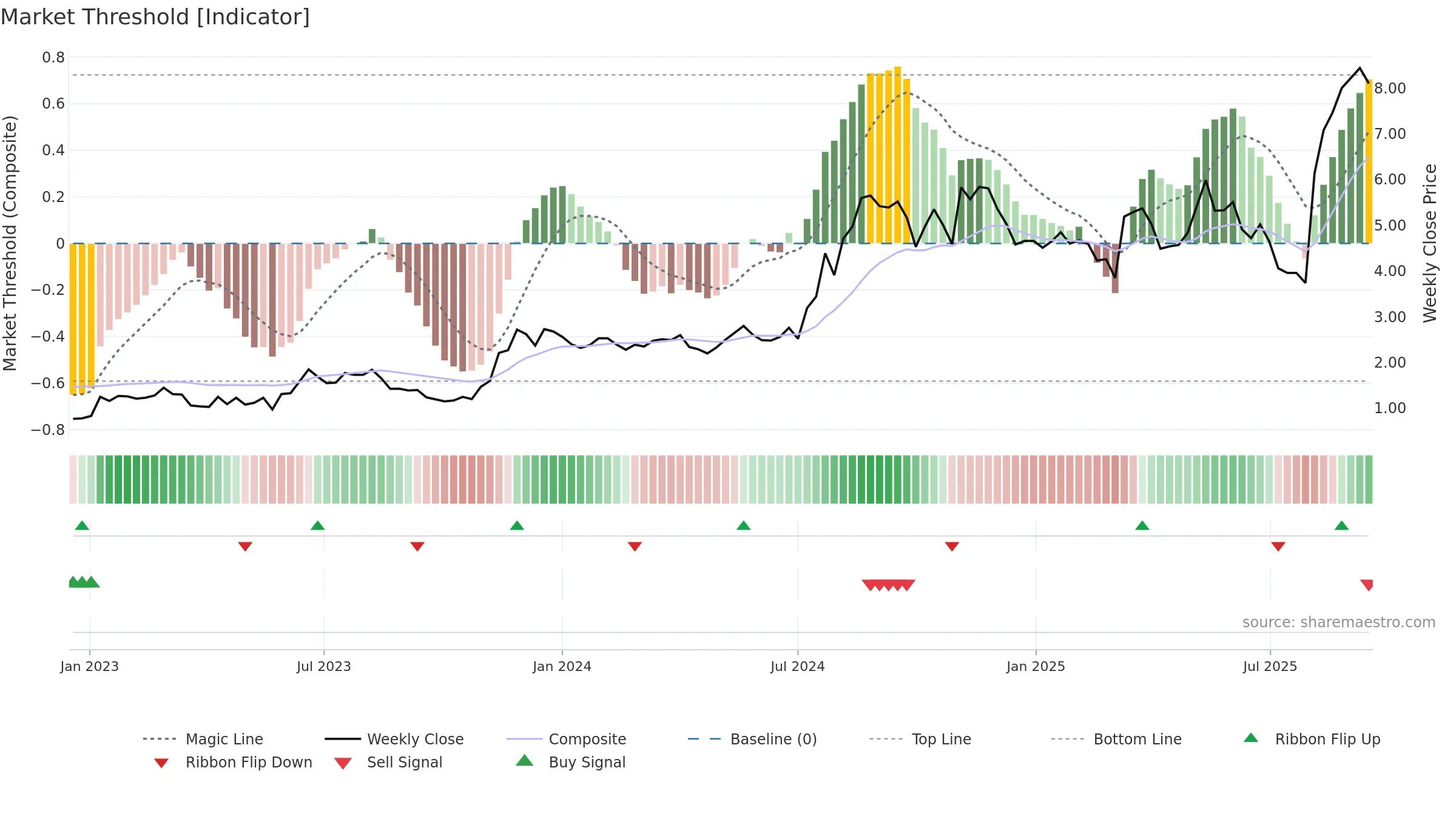This screenshot has width=1456, height=819.
Task: Click the Market Threshold [Indicator] title
Action: click(x=155, y=17)
